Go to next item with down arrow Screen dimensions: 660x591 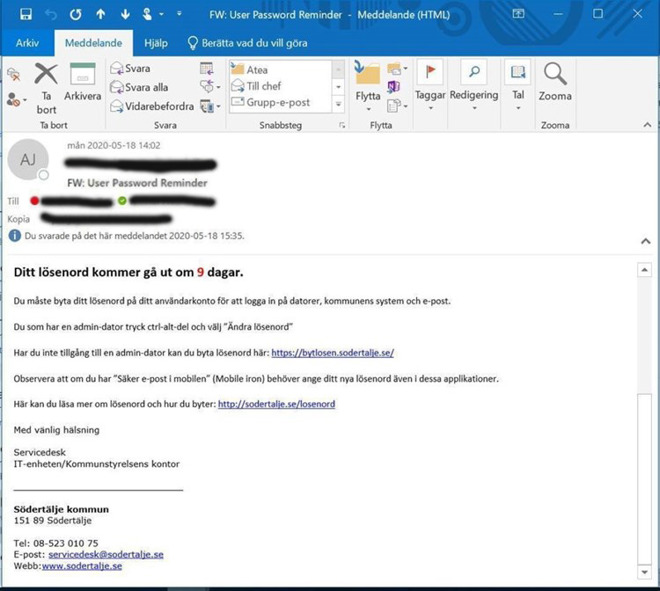tap(125, 14)
